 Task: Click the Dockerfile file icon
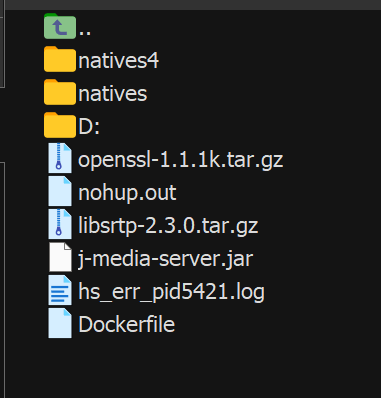60,323
